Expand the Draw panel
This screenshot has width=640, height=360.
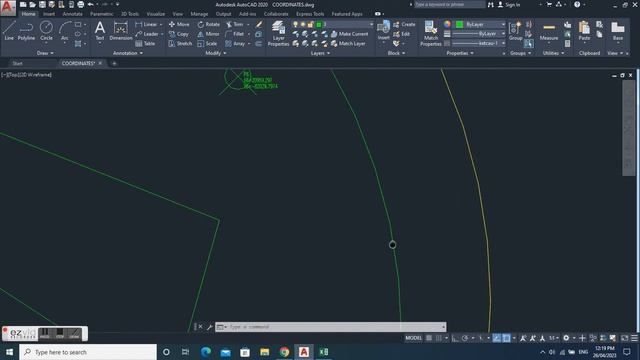point(45,53)
